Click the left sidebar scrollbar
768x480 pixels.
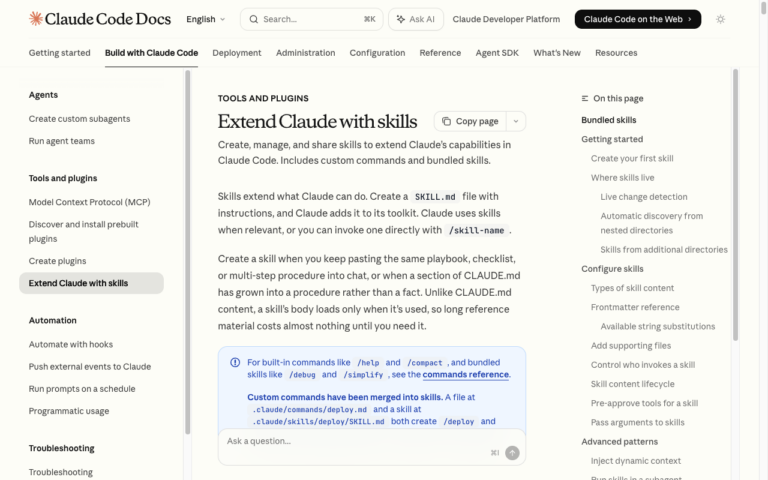(187, 252)
